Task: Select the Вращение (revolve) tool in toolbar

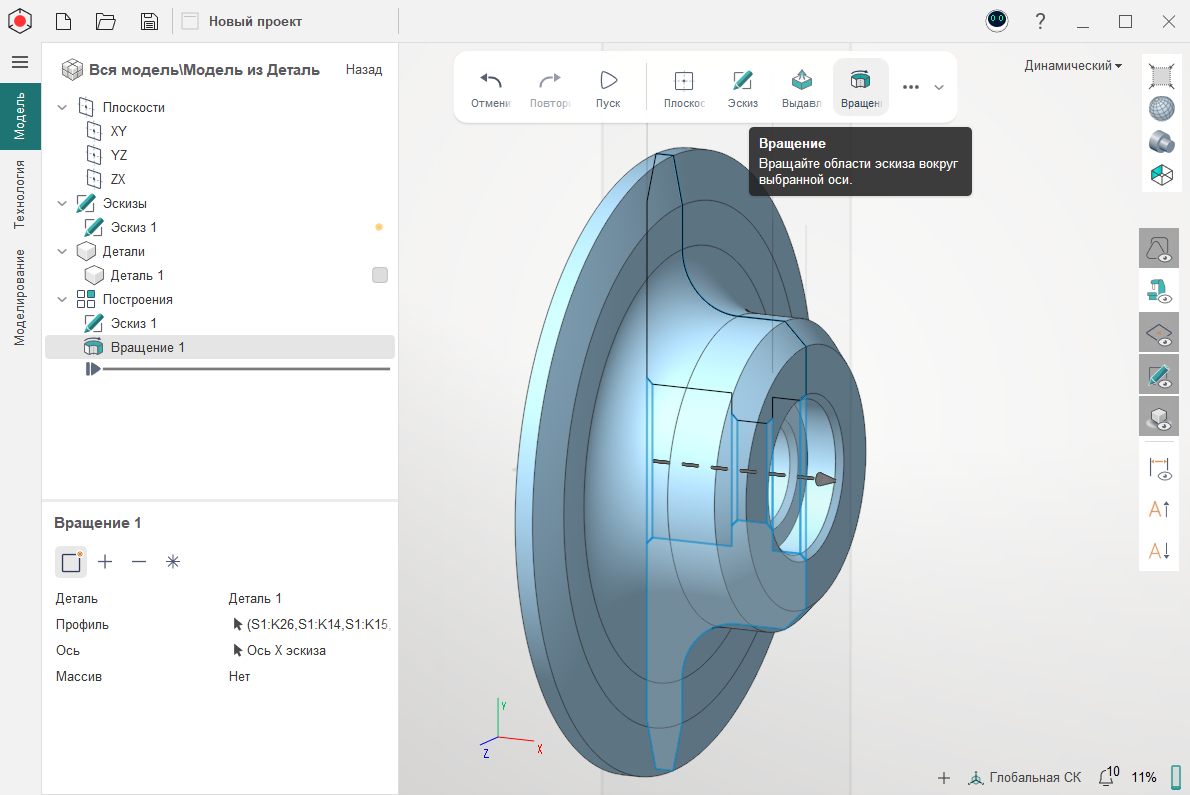Action: pos(860,87)
